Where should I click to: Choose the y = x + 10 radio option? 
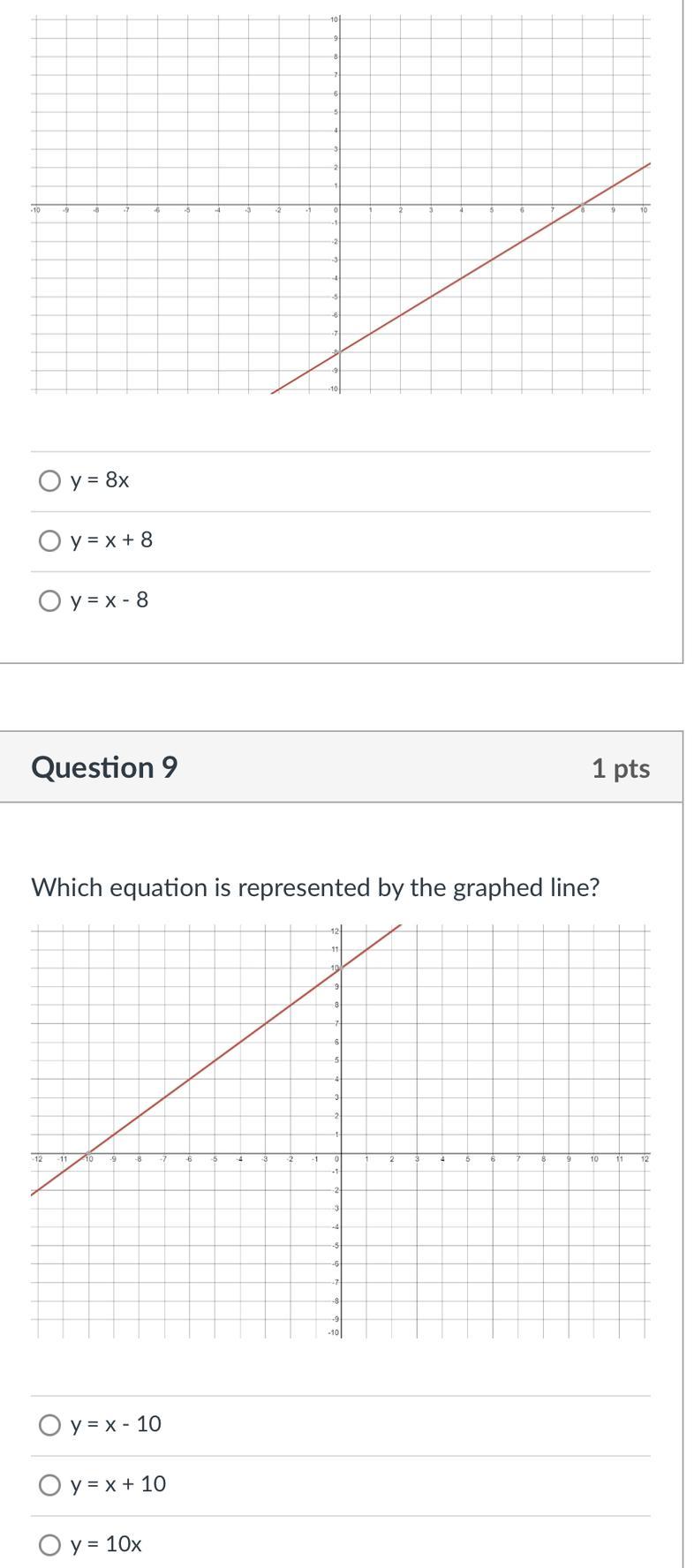pos(50,1484)
